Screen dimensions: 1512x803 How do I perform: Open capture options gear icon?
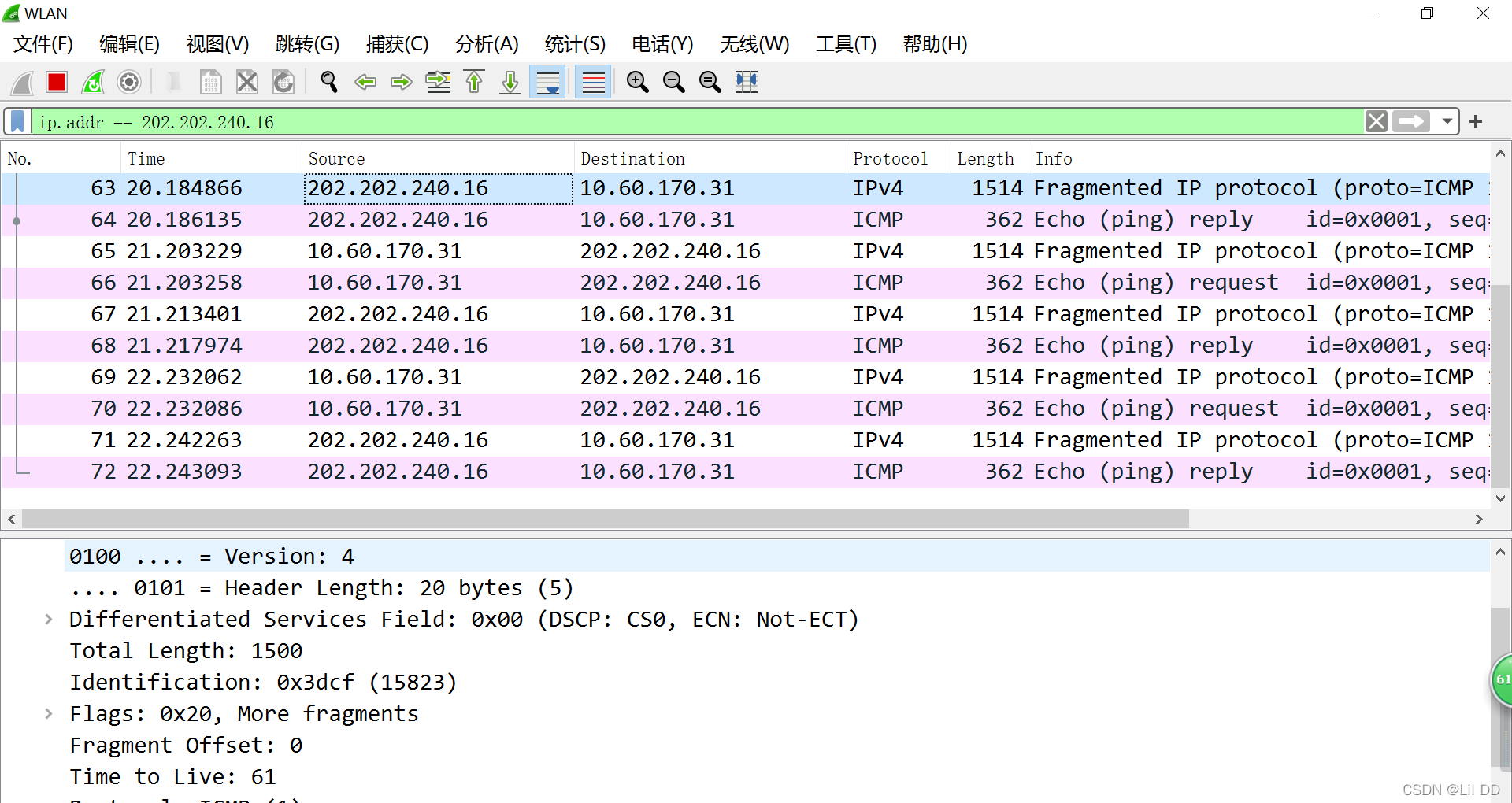(x=129, y=82)
